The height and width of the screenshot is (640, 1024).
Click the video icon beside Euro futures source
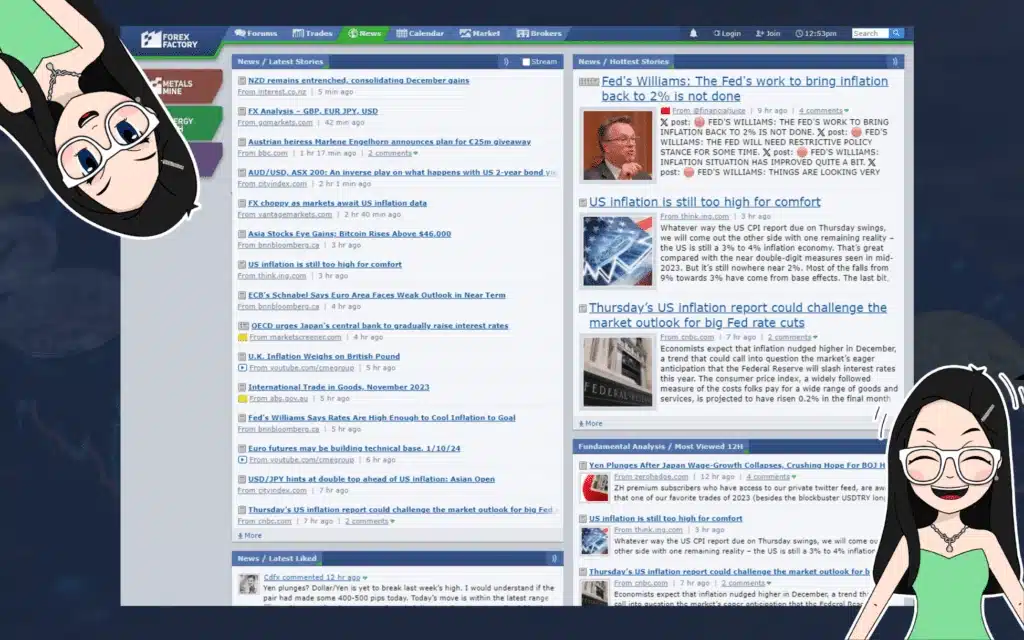(242, 460)
